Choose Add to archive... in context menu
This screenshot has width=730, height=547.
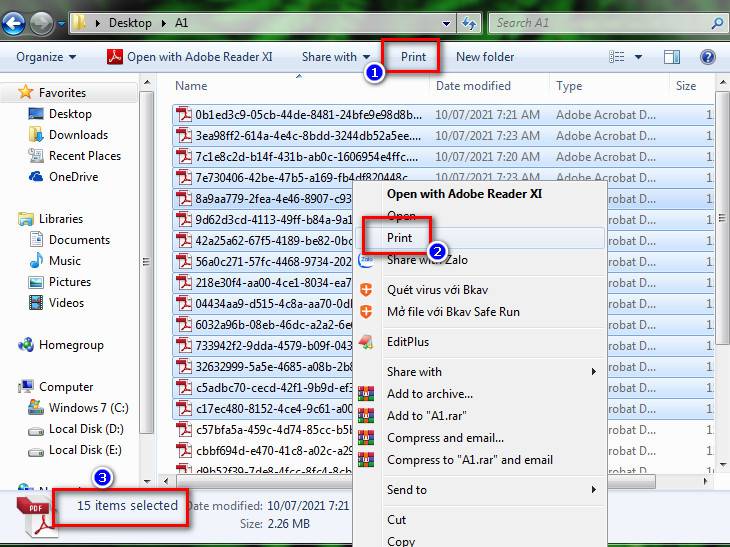click(x=480, y=393)
